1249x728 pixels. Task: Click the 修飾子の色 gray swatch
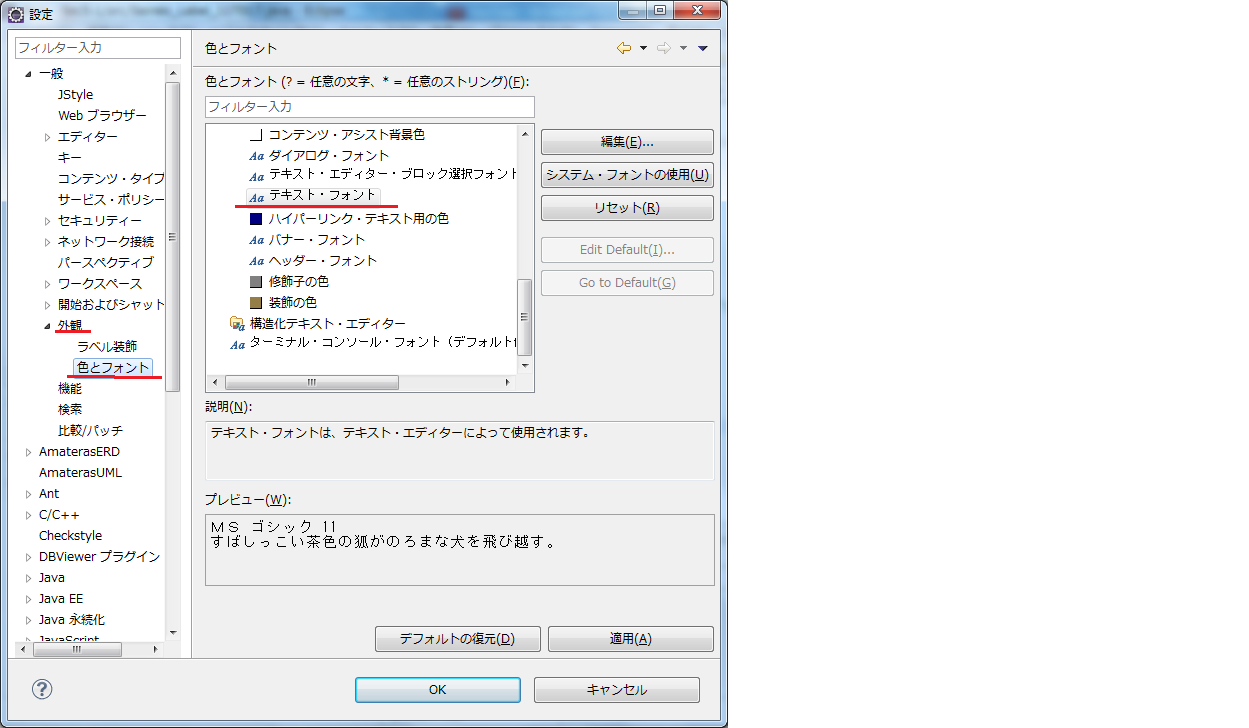pyautogui.click(x=256, y=282)
